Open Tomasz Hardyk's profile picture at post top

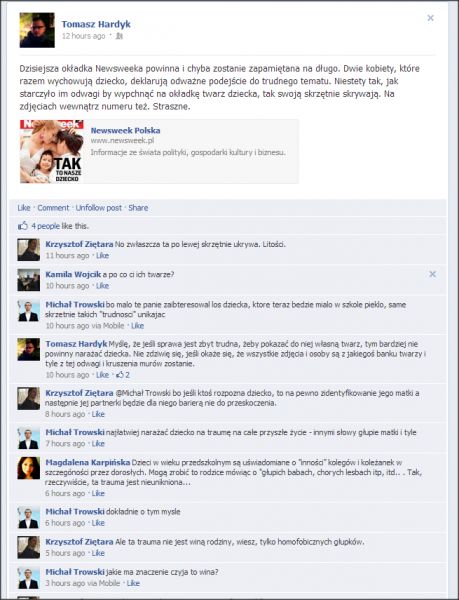37,30
